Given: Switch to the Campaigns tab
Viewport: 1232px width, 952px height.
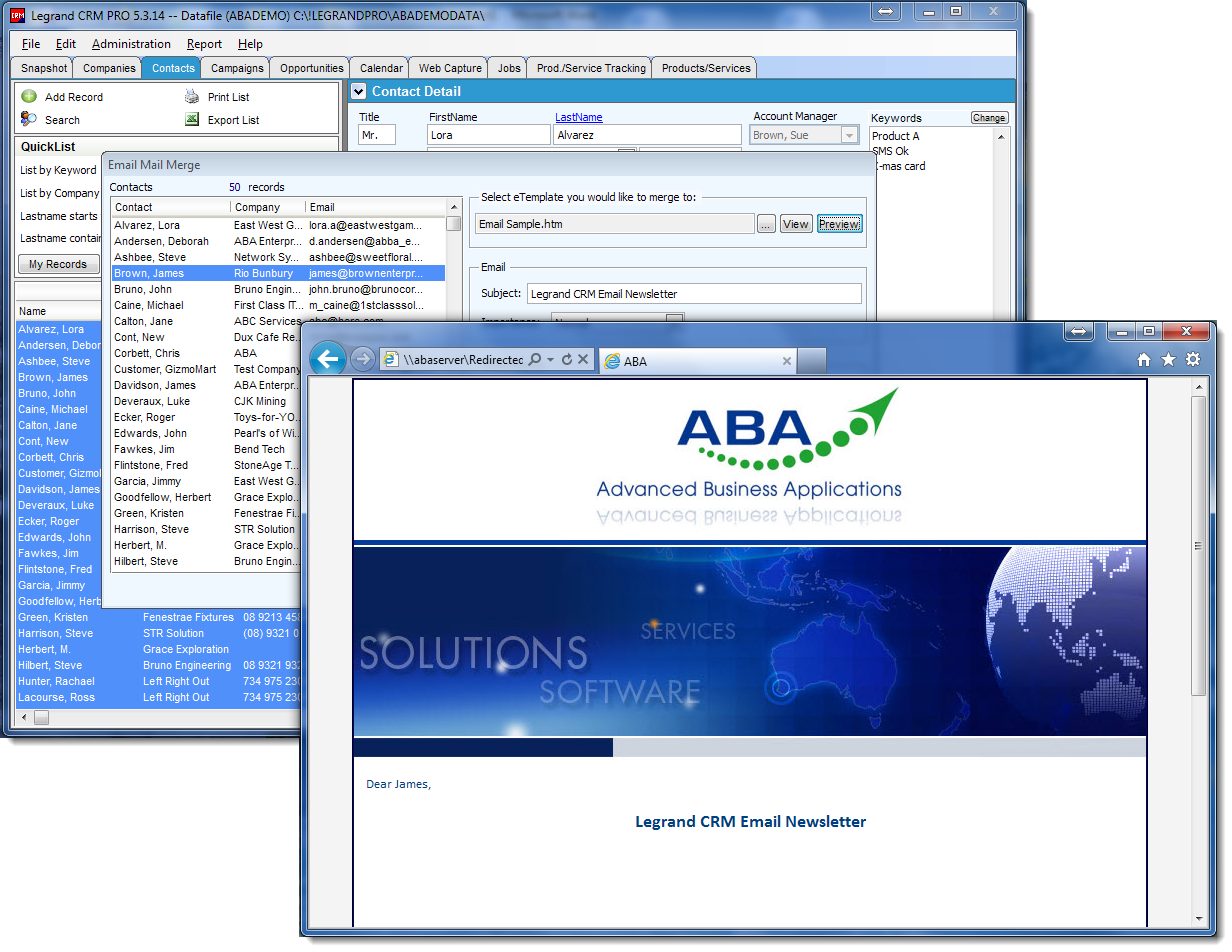Looking at the screenshot, I should [237, 68].
